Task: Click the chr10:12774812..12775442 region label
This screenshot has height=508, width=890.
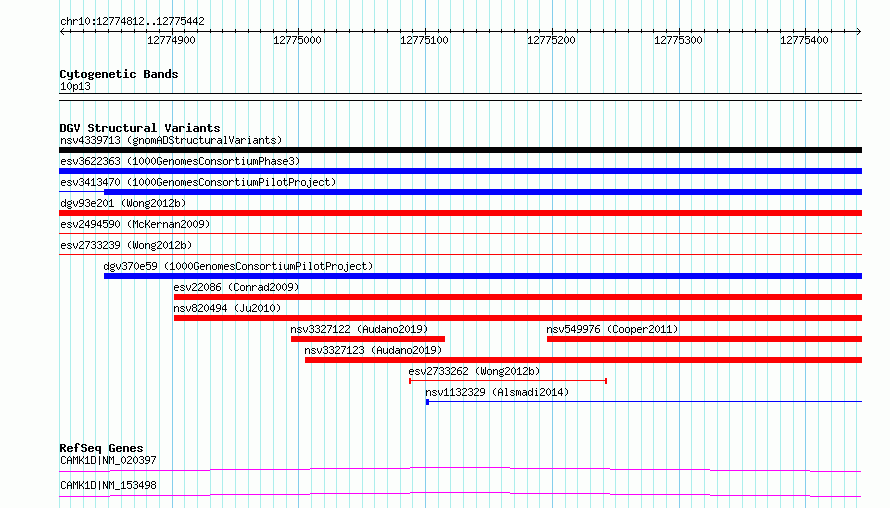Action: pos(132,21)
